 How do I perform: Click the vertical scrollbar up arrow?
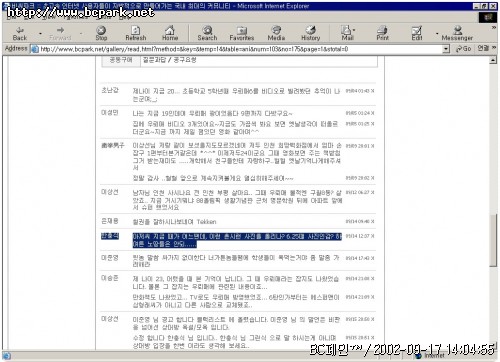pos(493,60)
